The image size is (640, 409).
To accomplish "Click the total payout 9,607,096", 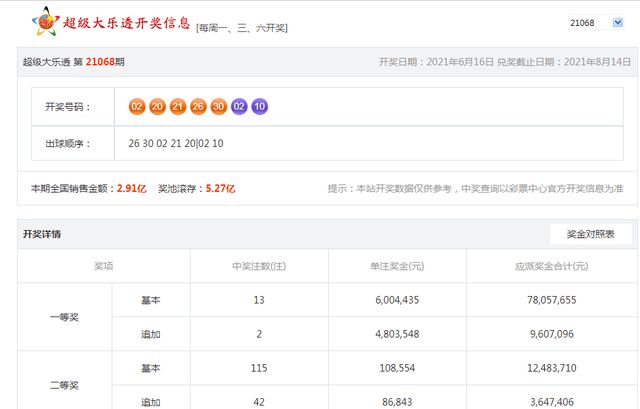I will tap(552, 334).
